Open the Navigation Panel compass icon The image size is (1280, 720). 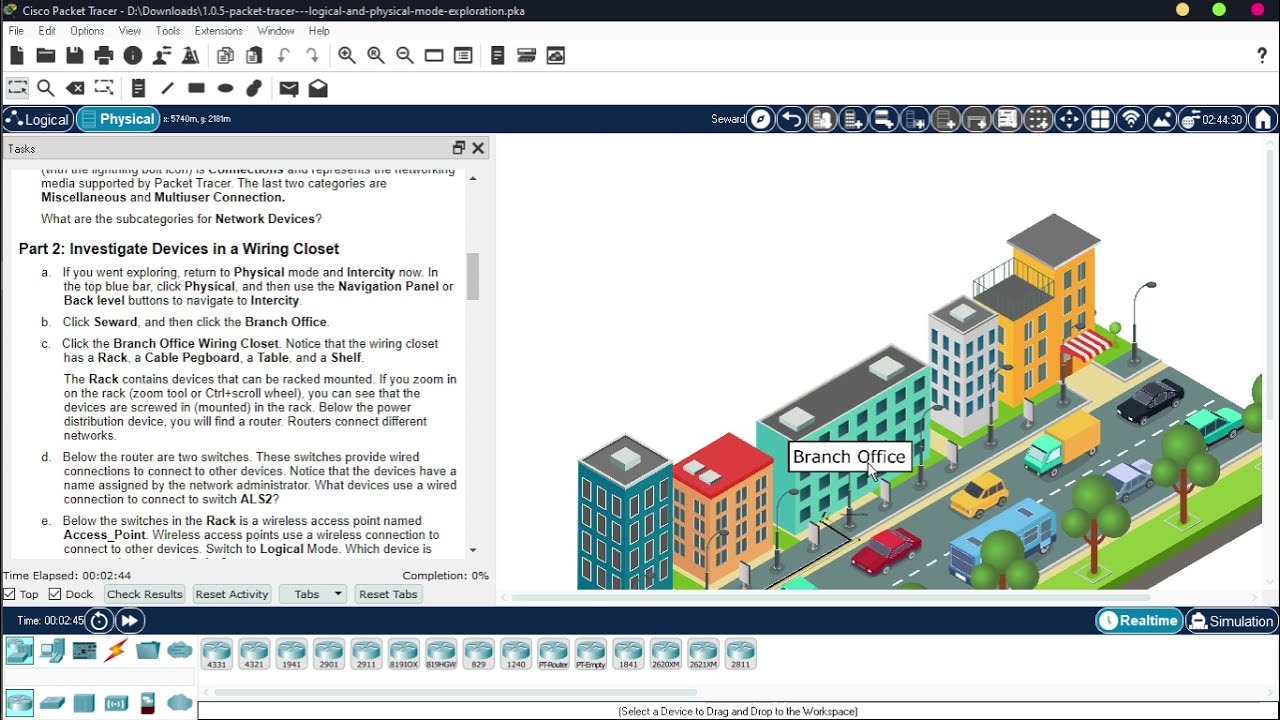[761, 120]
